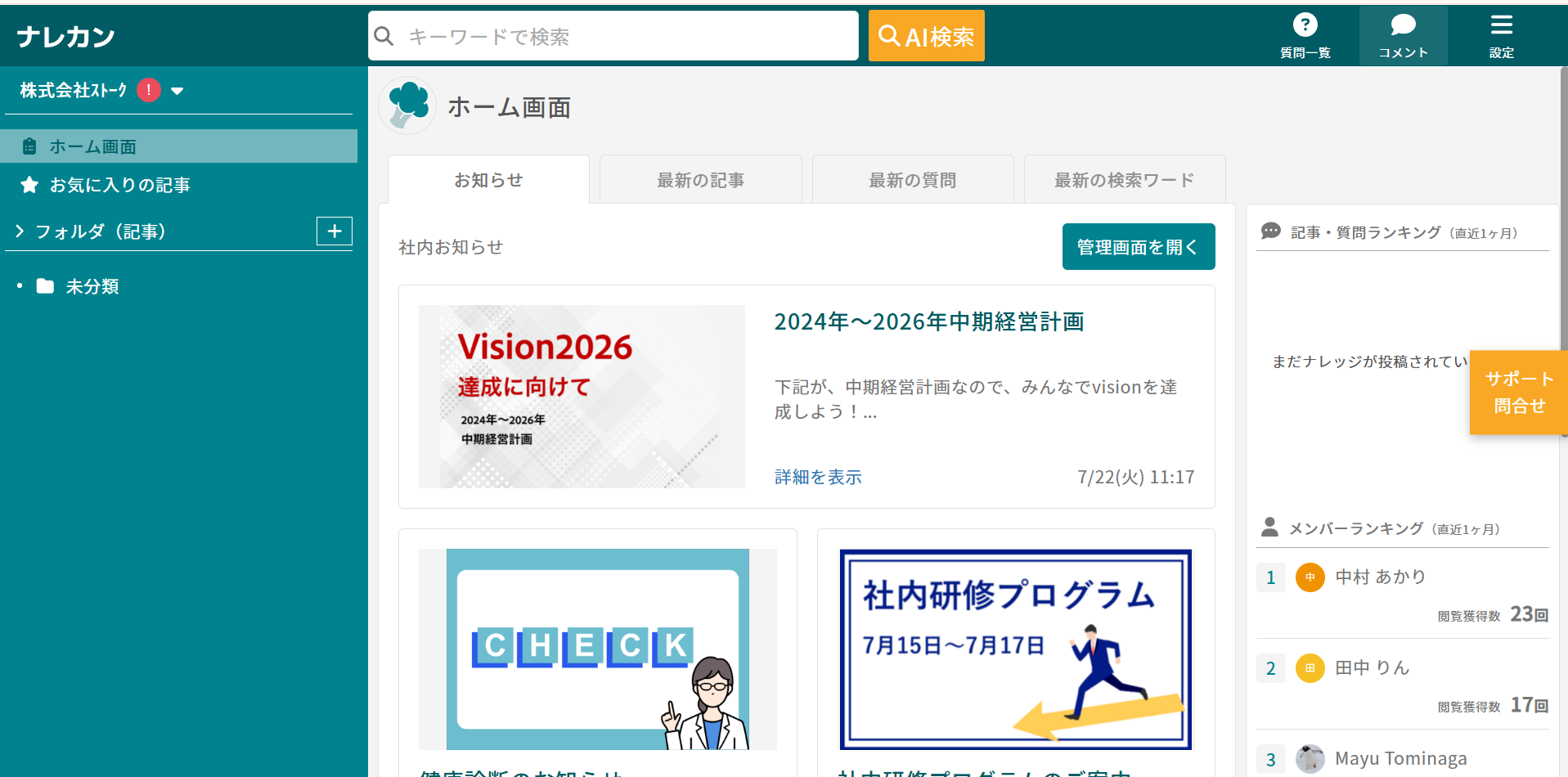The image size is (1568, 777).
Task: Click 田中 りん's yellow avatar icon
Action: (x=1310, y=668)
